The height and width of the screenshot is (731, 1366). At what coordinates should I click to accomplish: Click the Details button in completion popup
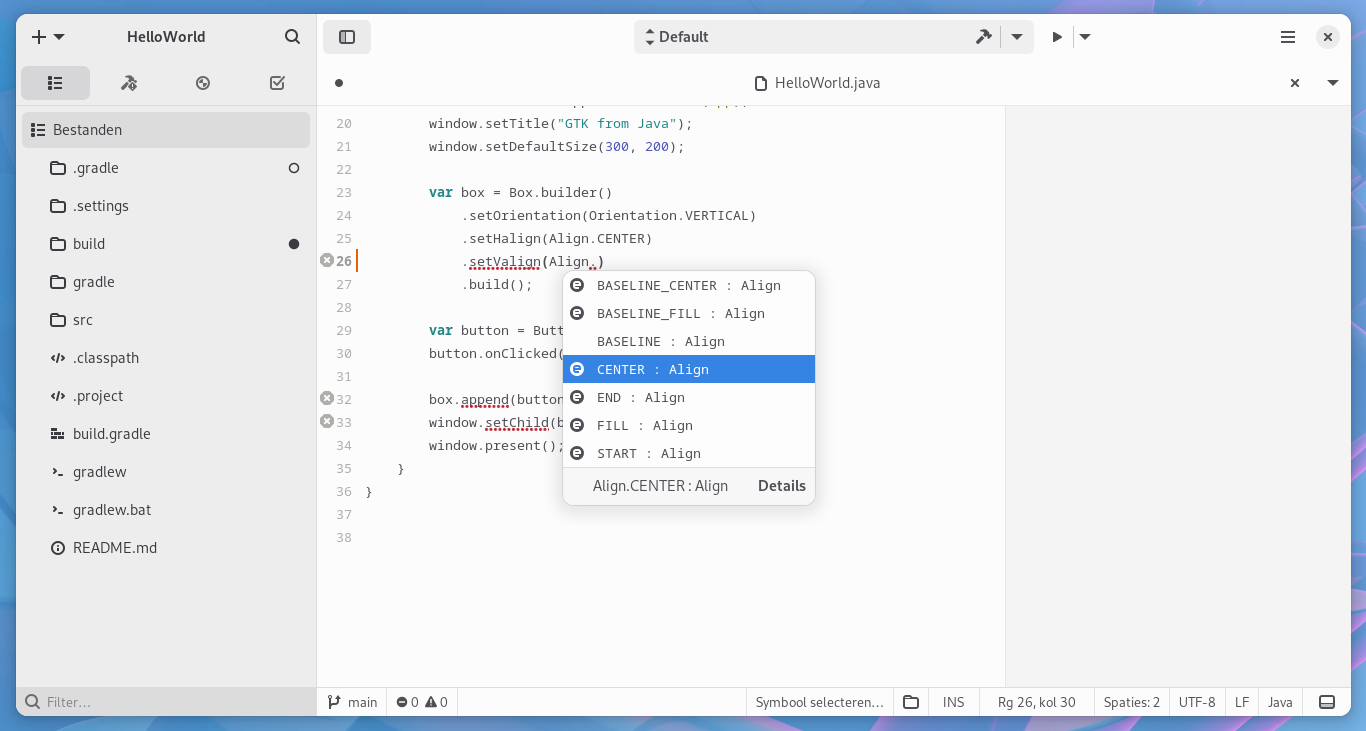click(781, 486)
